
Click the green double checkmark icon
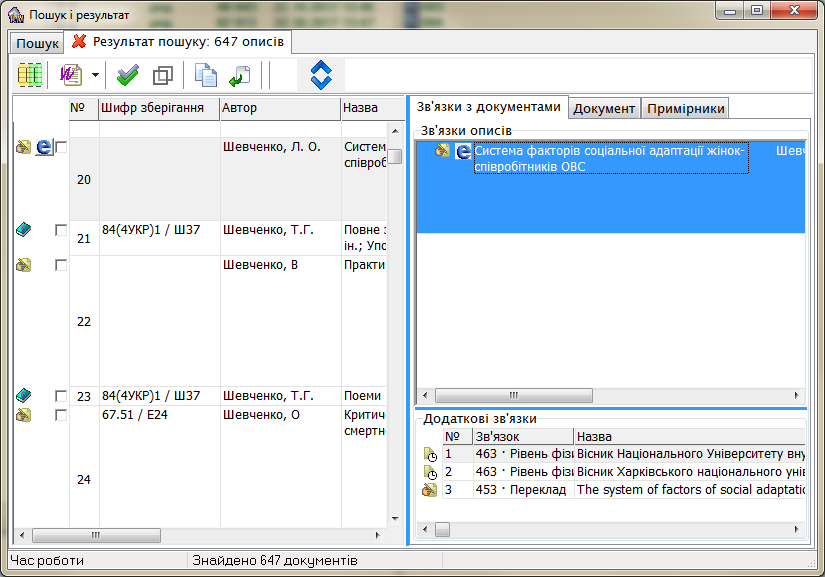pos(128,75)
